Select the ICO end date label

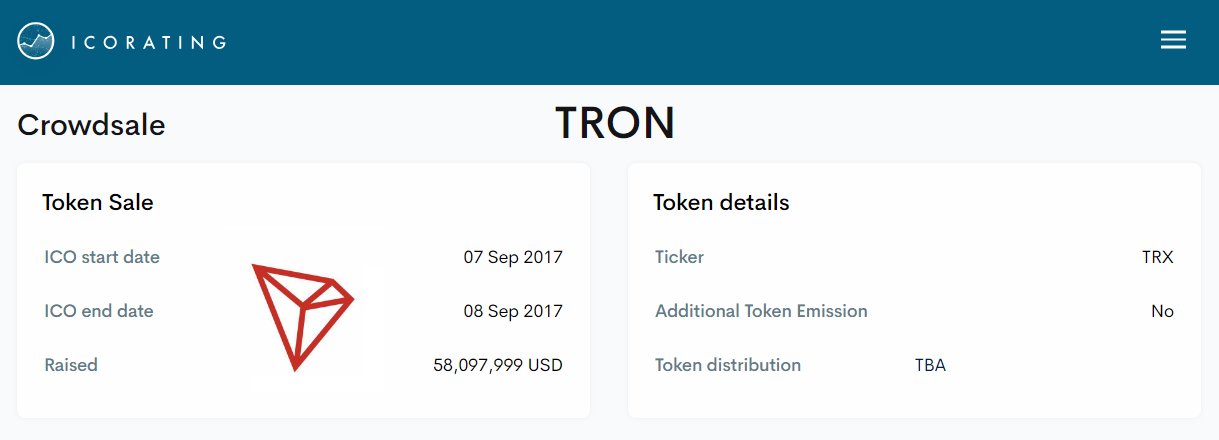[99, 311]
